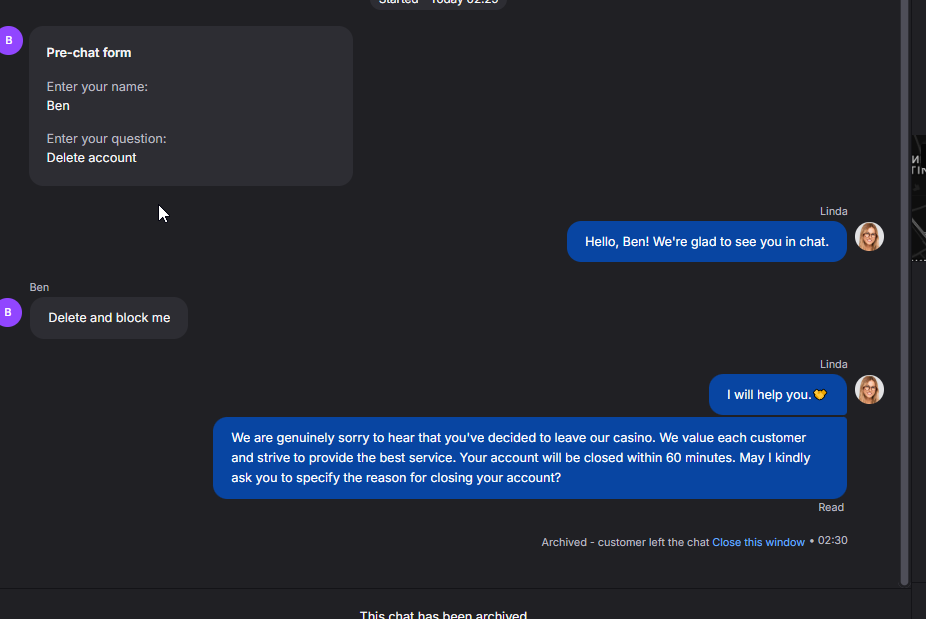Click the "Hello, Ben!" greeting bubble
Screen dimensions: 926x619
(x=706, y=242)
